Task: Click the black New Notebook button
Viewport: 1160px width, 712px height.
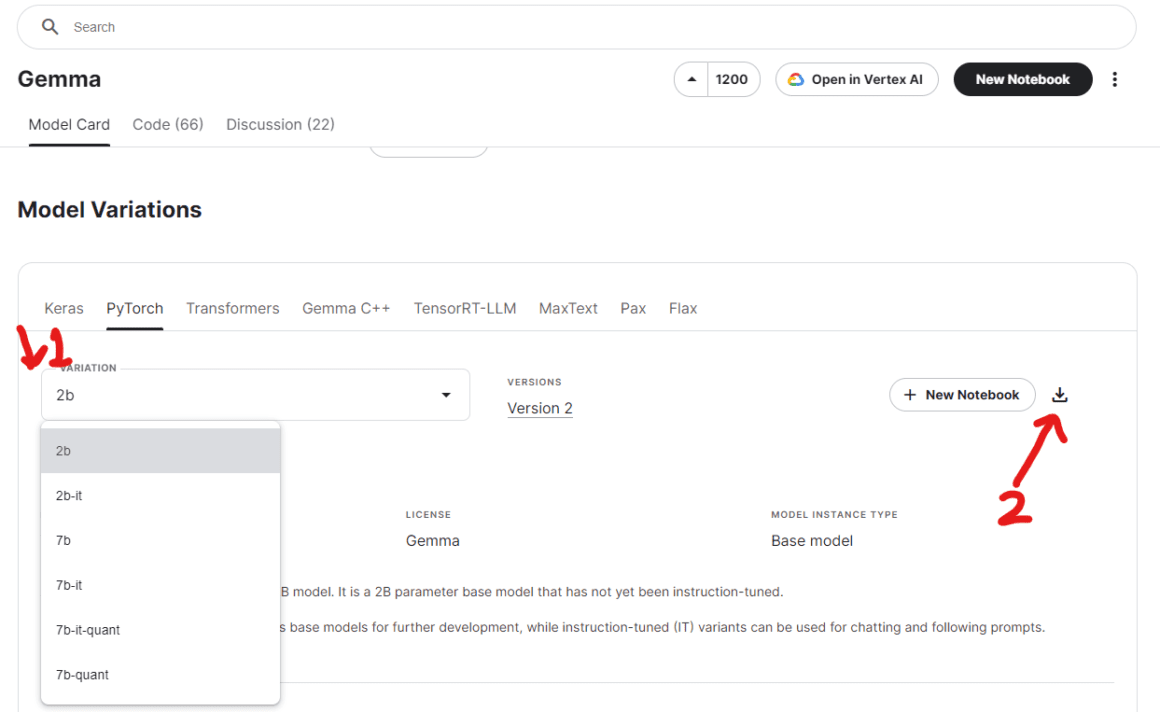Action: click(x=1022, y=79)
